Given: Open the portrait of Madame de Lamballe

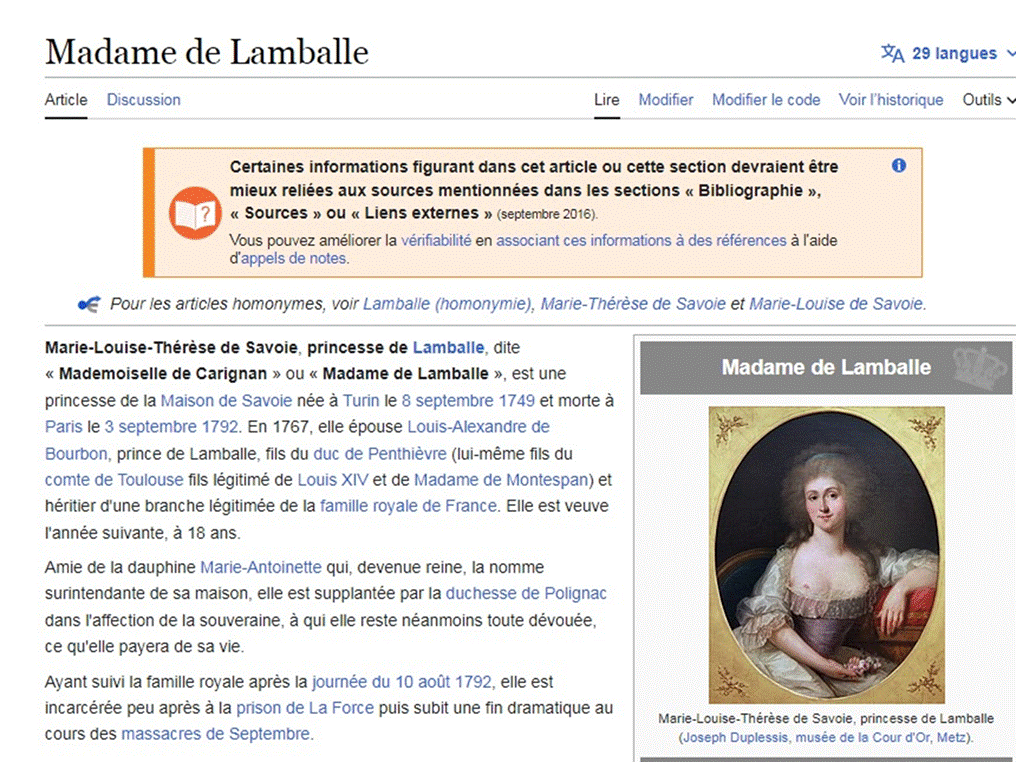Looking at the screenshot, I should click(826, 555).
